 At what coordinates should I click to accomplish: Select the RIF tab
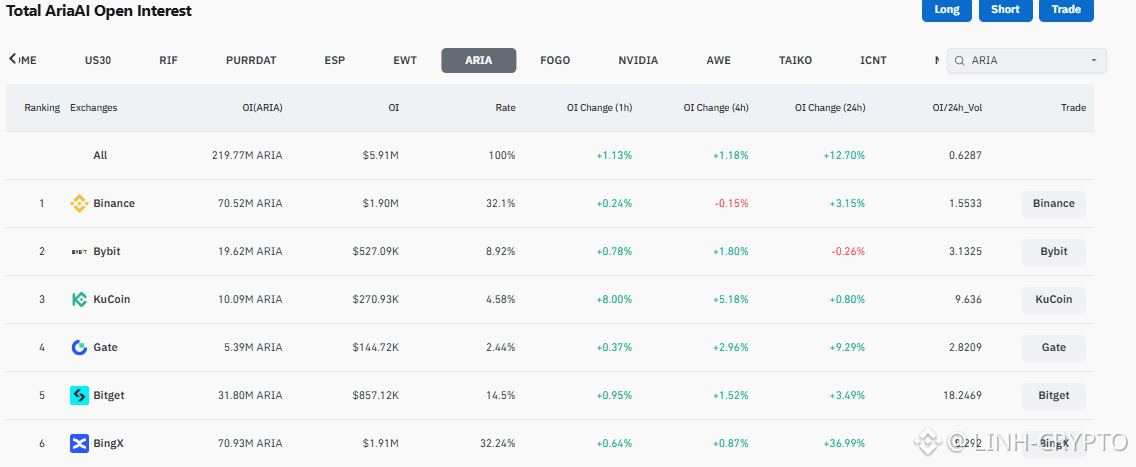click(168, 60)
